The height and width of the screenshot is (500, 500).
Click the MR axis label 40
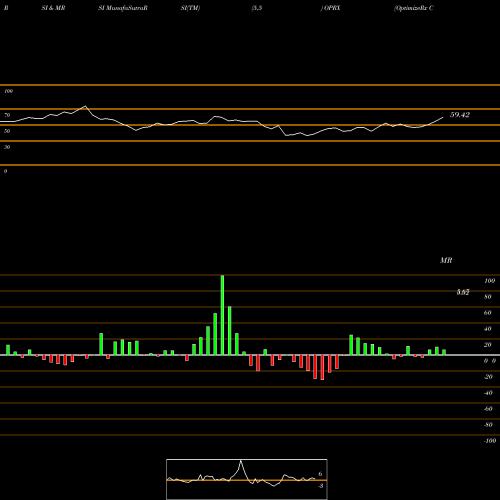click(x=488, y=329)
